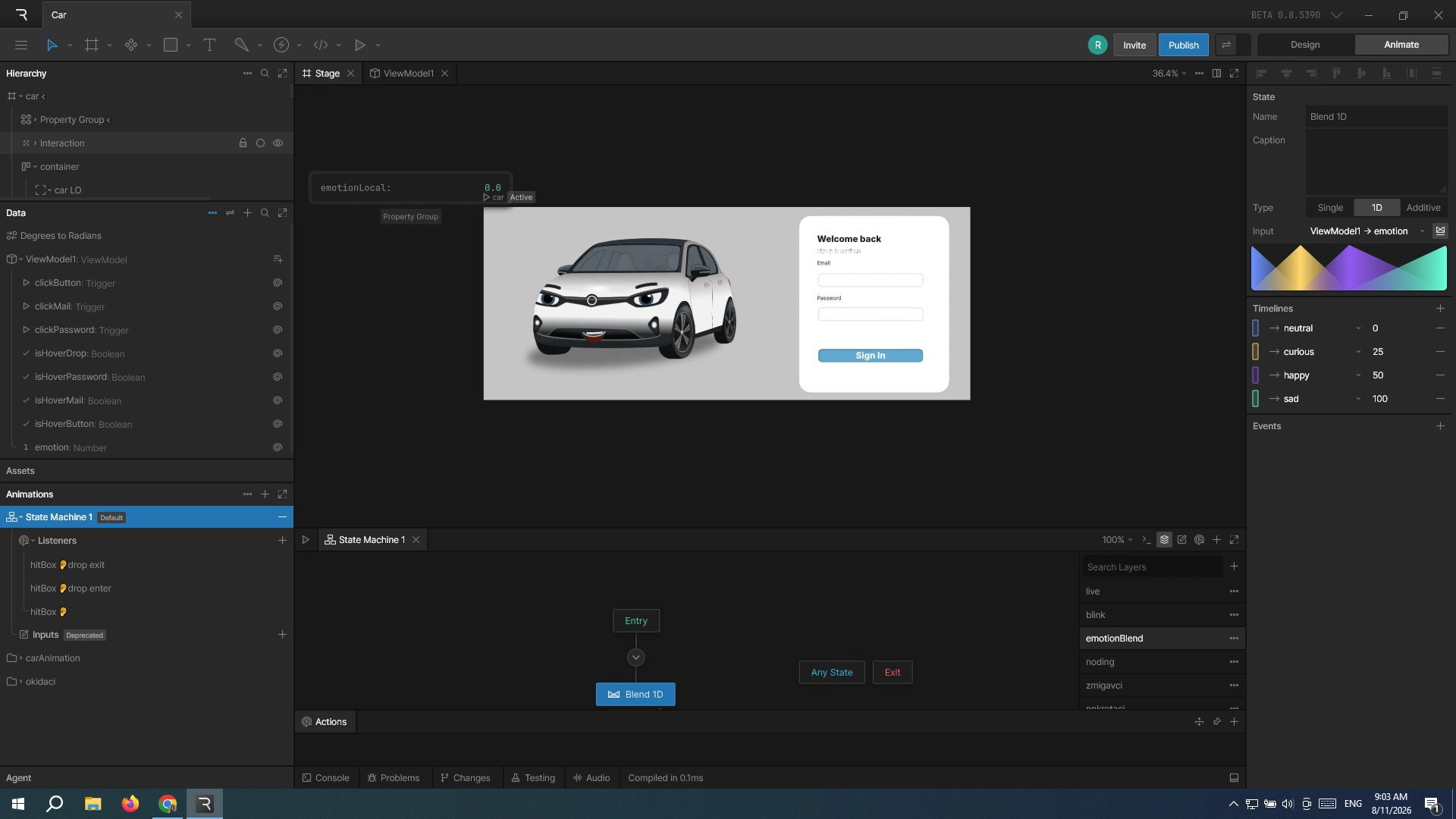This screenshot has height=819, width=1456.
Task: Toggle lock on Interaction layer
Action: 243,143
